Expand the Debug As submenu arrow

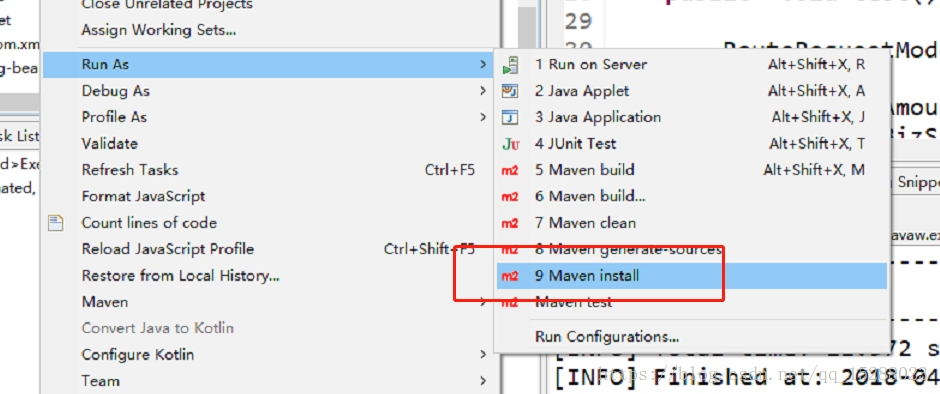click(x=483, y=91)
